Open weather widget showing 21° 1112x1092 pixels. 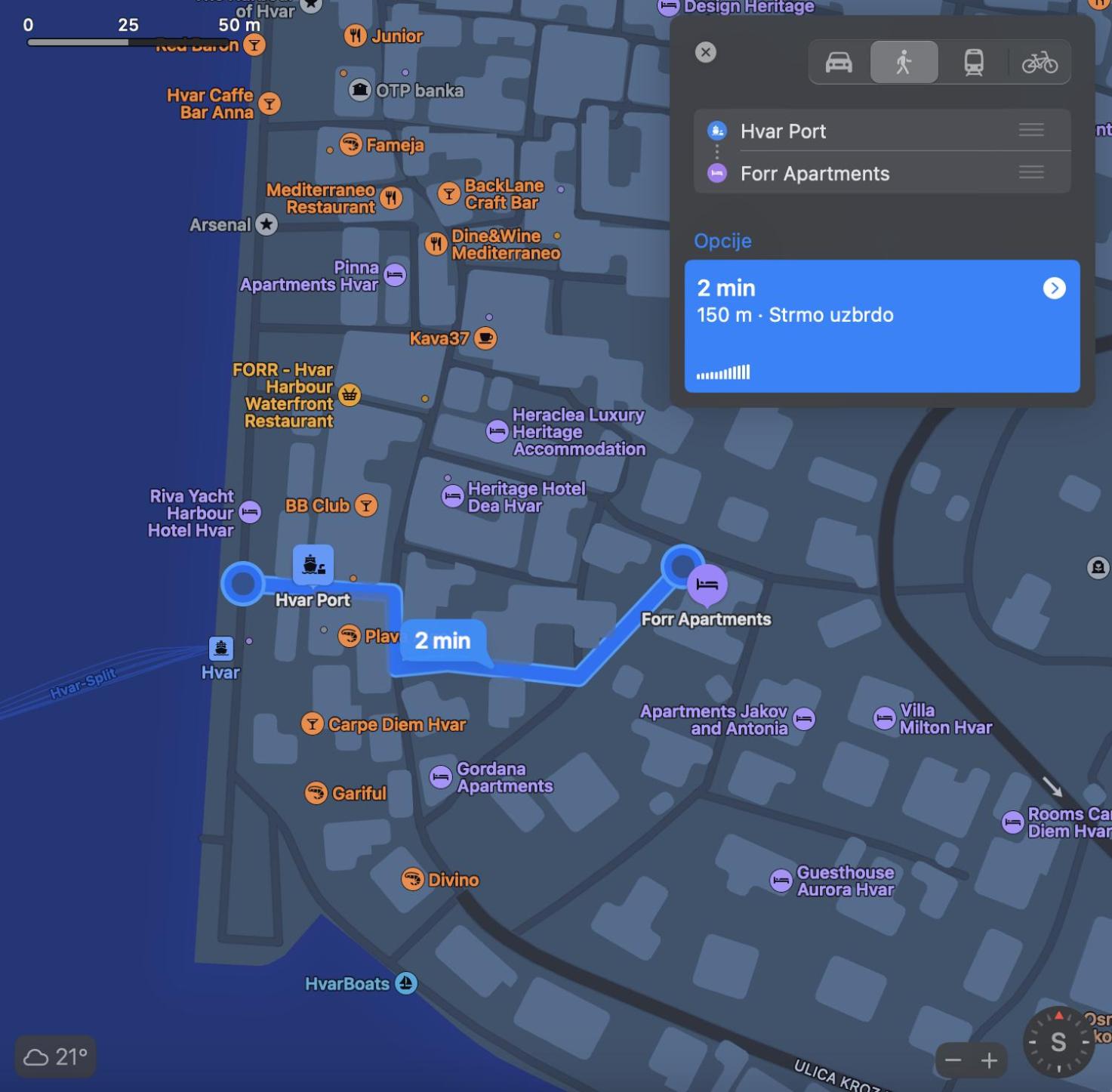pos(56,1057)
